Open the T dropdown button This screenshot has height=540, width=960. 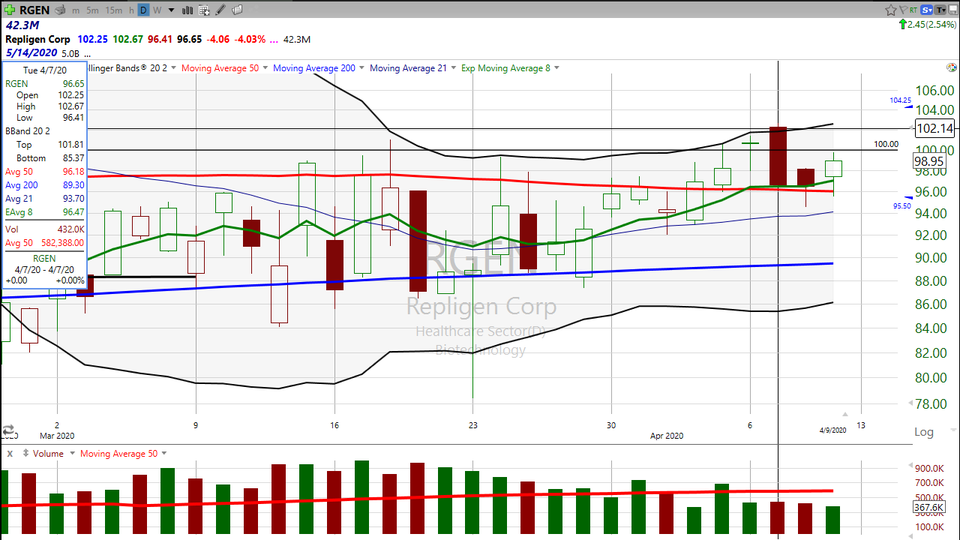point(940,10)
